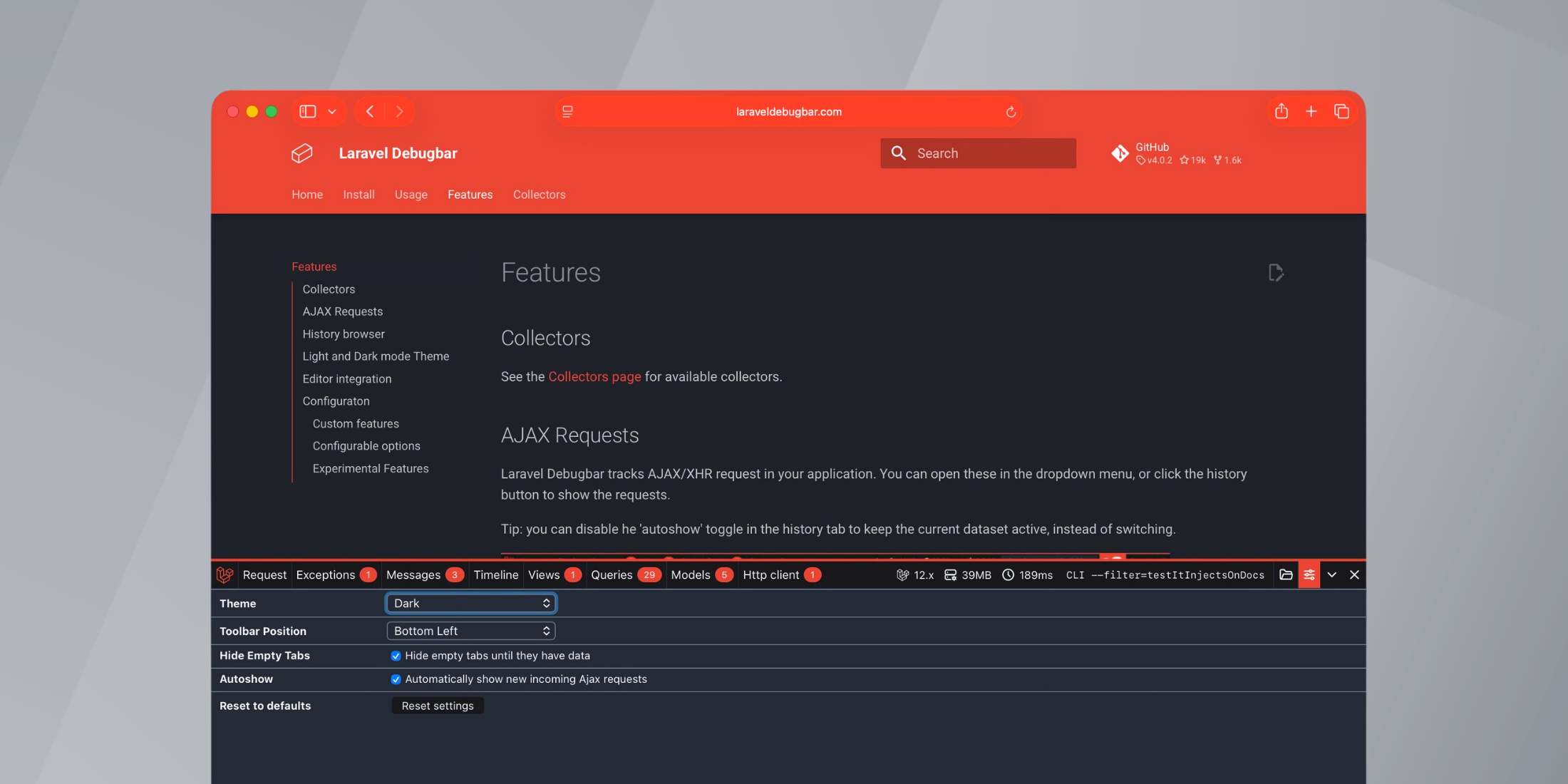
Task: Toggle the browser sidebar panel
Action: (x=307, y=111)
